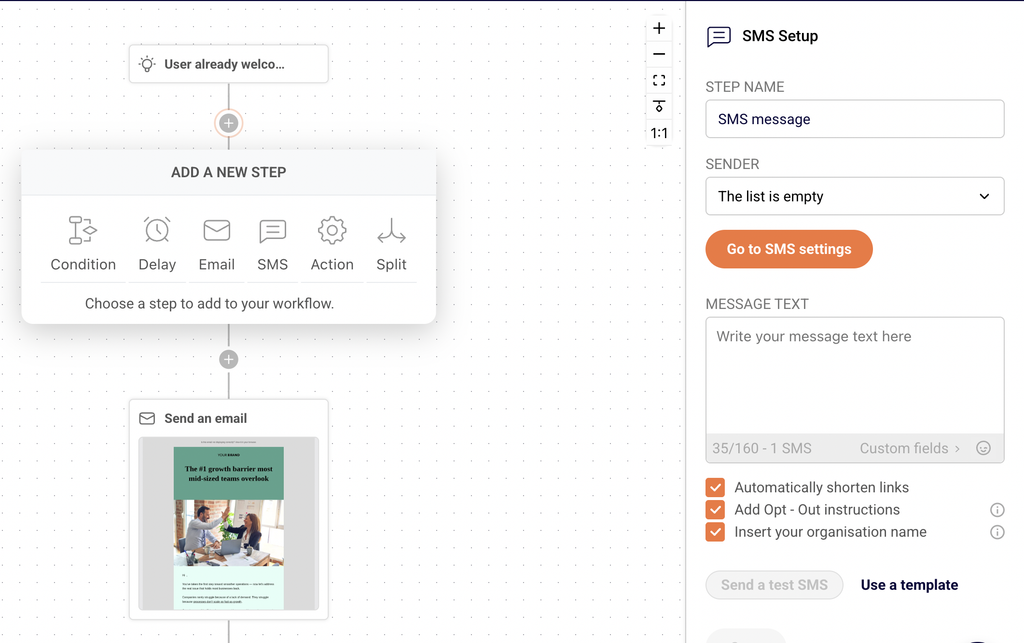
Task: Uncheck Automatically shorten links
Action: pyautogui.click(x=715, y=488)
